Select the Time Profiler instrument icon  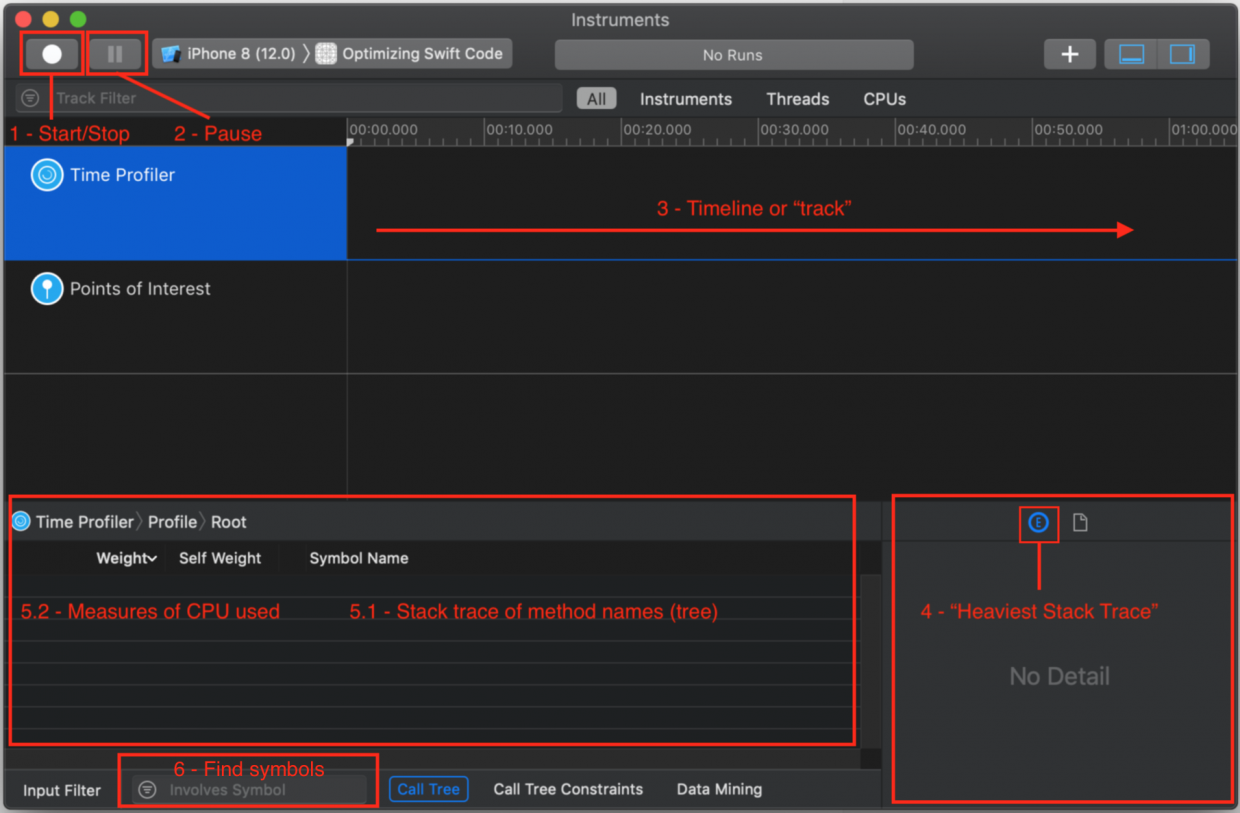point(47,175)
